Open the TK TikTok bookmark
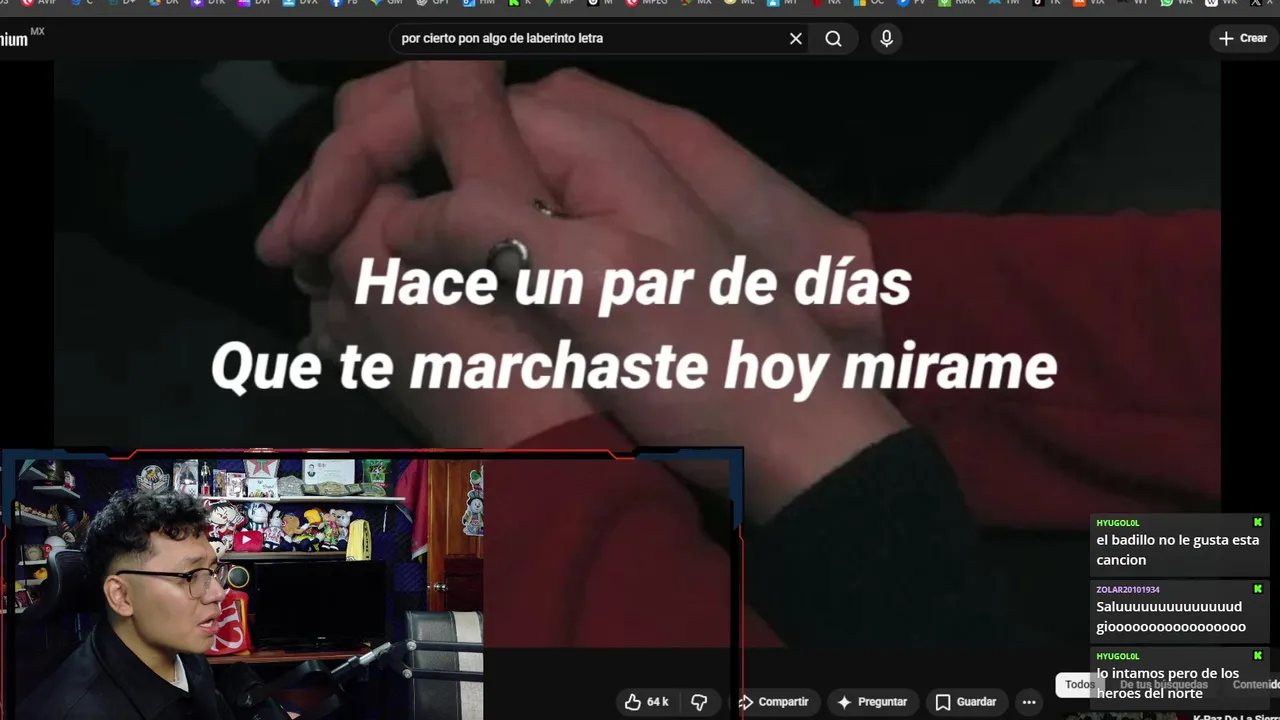The image size is (1280, 720). pyautogui.click(x=1046, y=3)
